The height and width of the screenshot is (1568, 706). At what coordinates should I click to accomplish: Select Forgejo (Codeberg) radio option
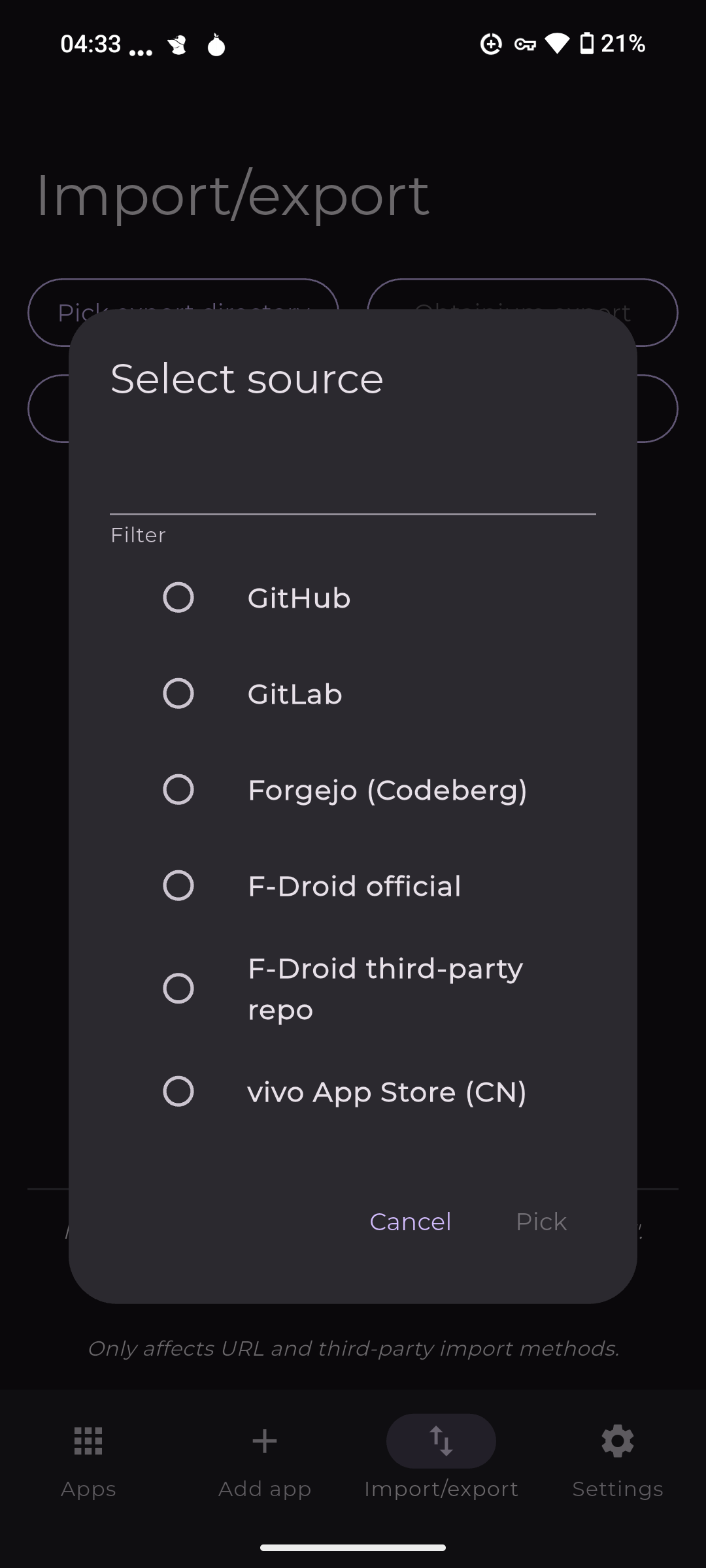(178, 790)
